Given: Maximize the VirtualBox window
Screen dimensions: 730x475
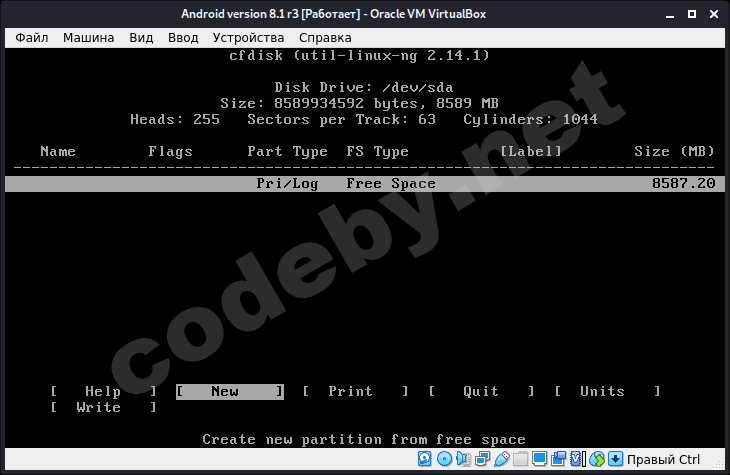Looking at the screenshot, I should click(x=692, y=14).
